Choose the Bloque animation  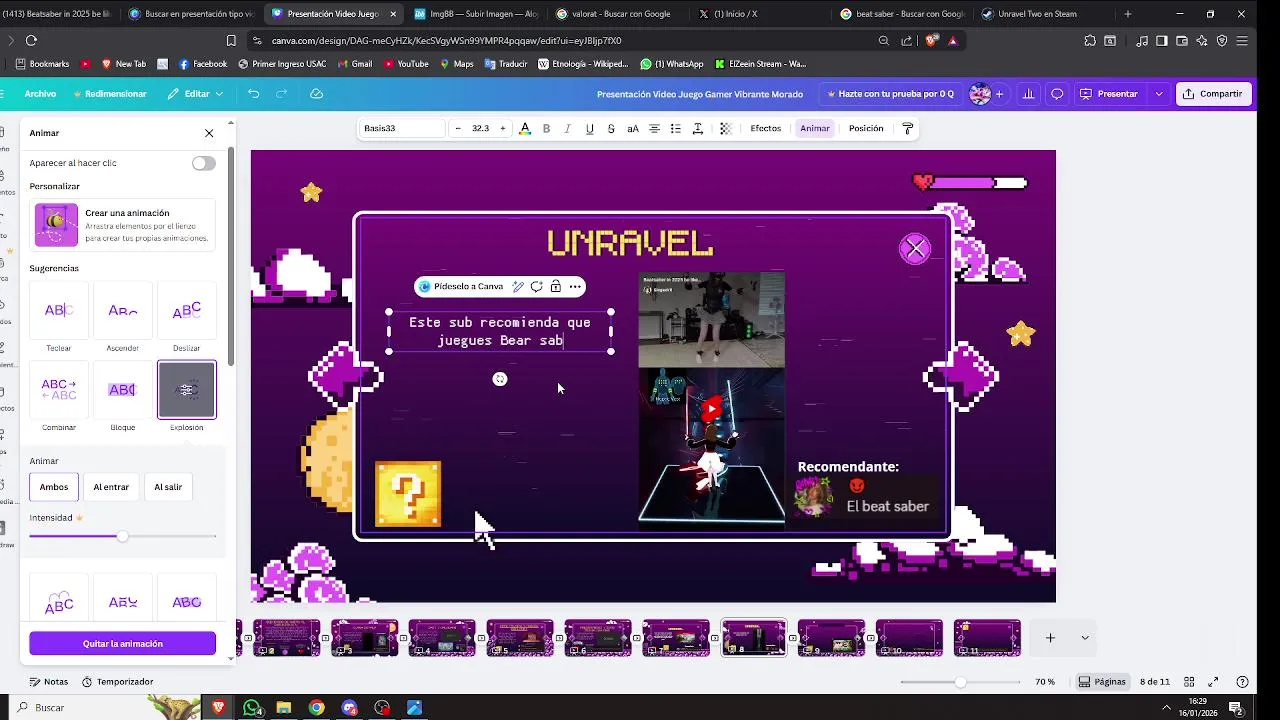(123, 389)
